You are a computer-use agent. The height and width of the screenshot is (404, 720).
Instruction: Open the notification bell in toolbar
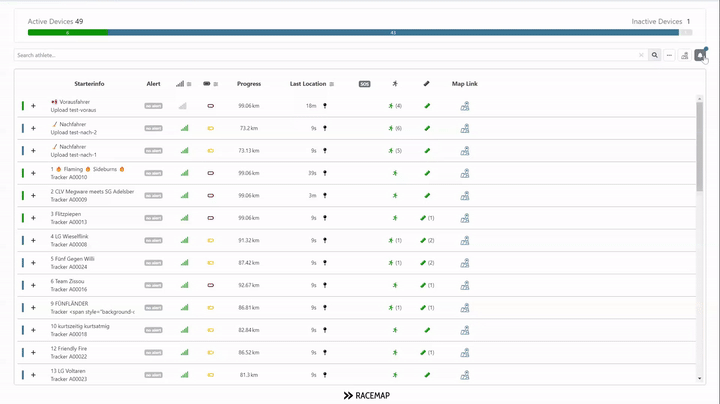[x=700, y=55]
